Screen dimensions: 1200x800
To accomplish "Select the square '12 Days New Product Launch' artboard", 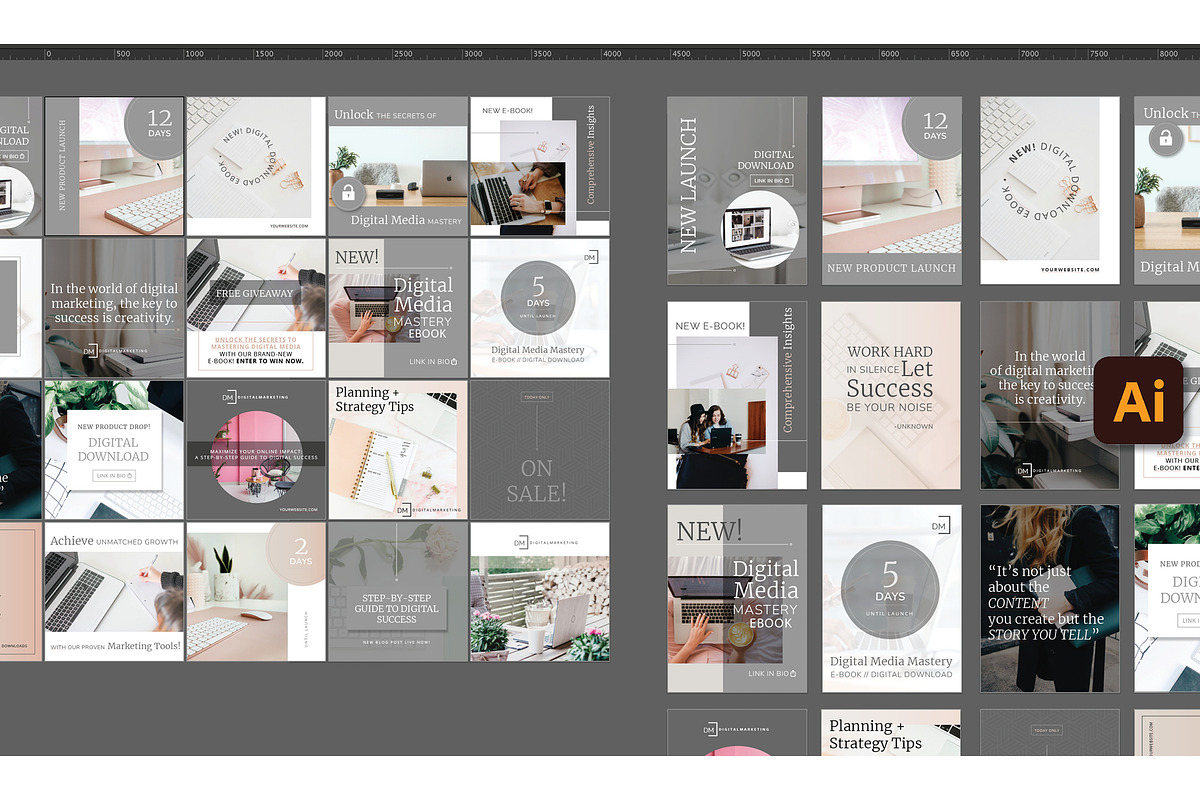I will coord(115,166).
